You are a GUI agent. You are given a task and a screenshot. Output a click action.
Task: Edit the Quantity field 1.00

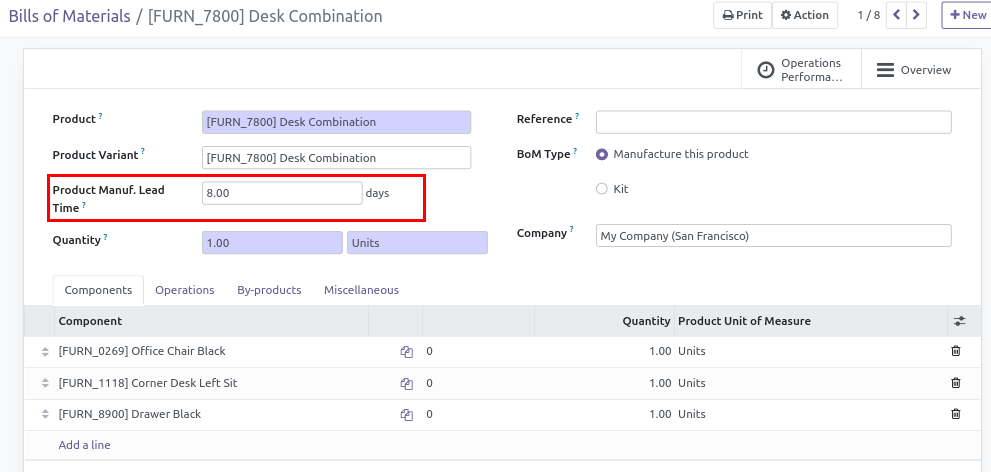[x=272, y=243]
